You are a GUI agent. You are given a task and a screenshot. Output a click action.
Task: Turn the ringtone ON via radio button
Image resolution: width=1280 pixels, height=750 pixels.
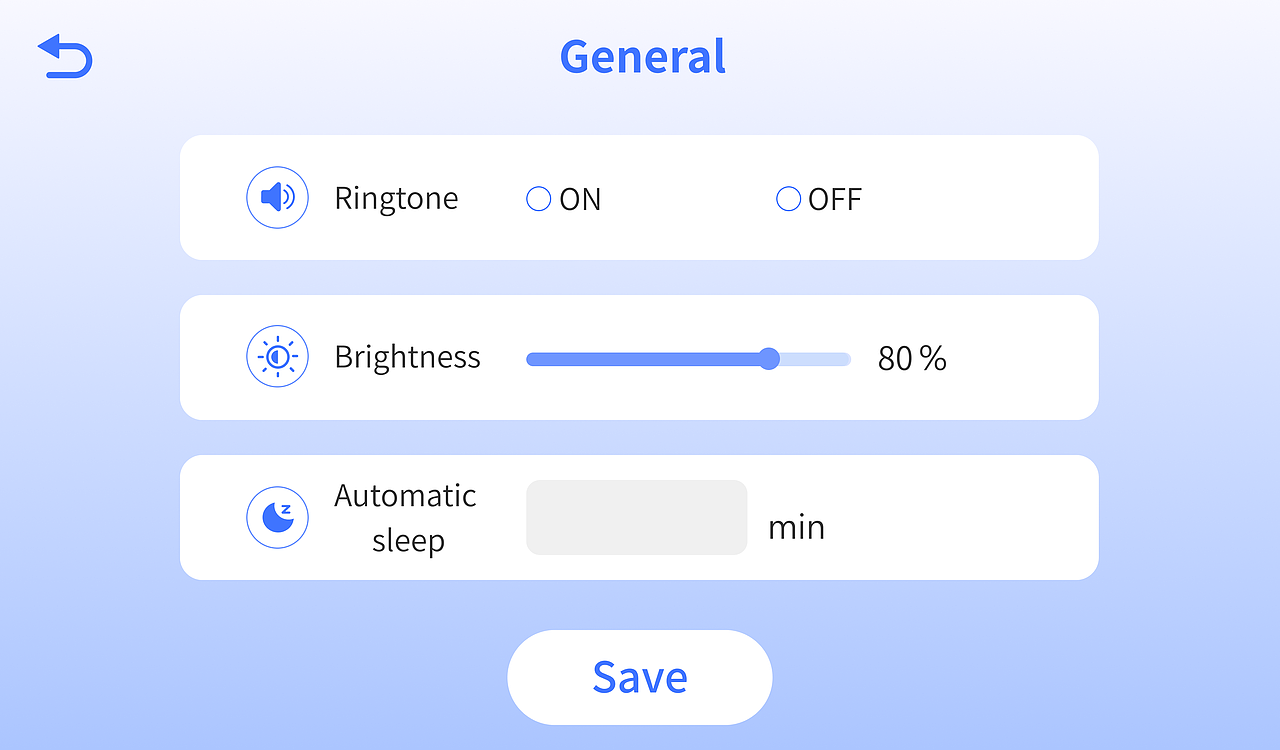click(539, 199)
